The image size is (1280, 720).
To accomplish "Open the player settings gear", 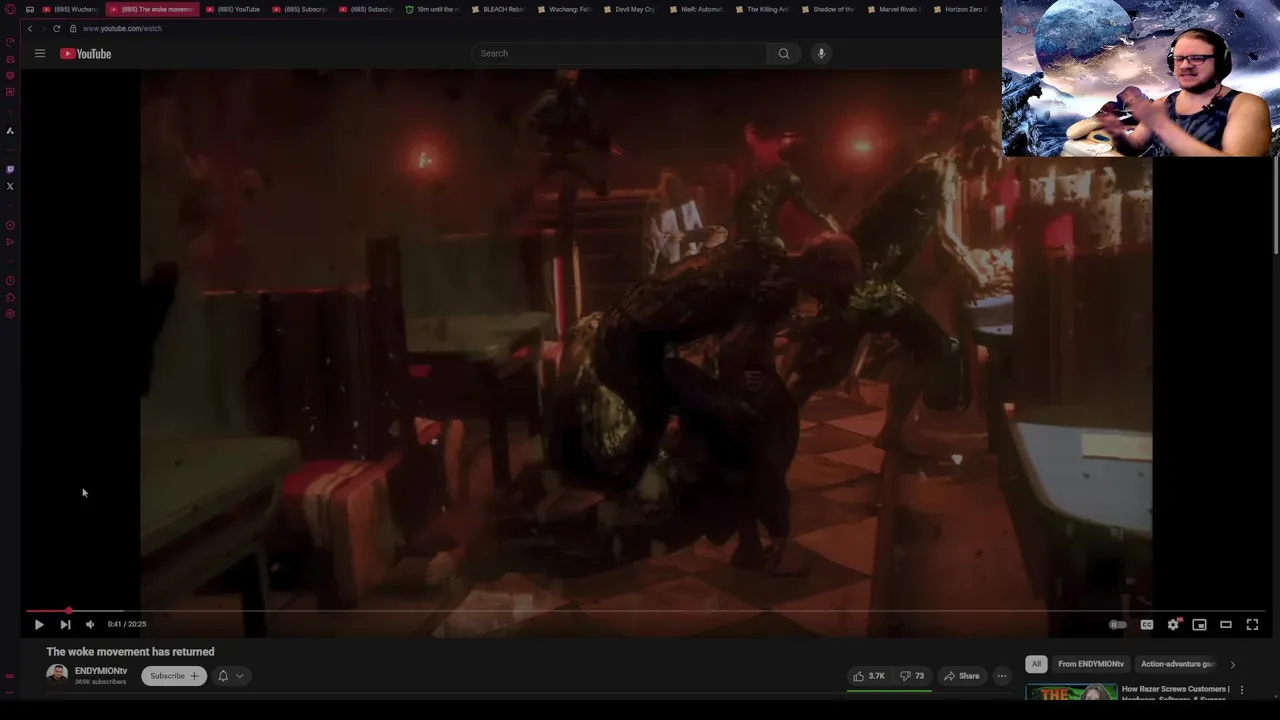I will (x=1173, y=625).
